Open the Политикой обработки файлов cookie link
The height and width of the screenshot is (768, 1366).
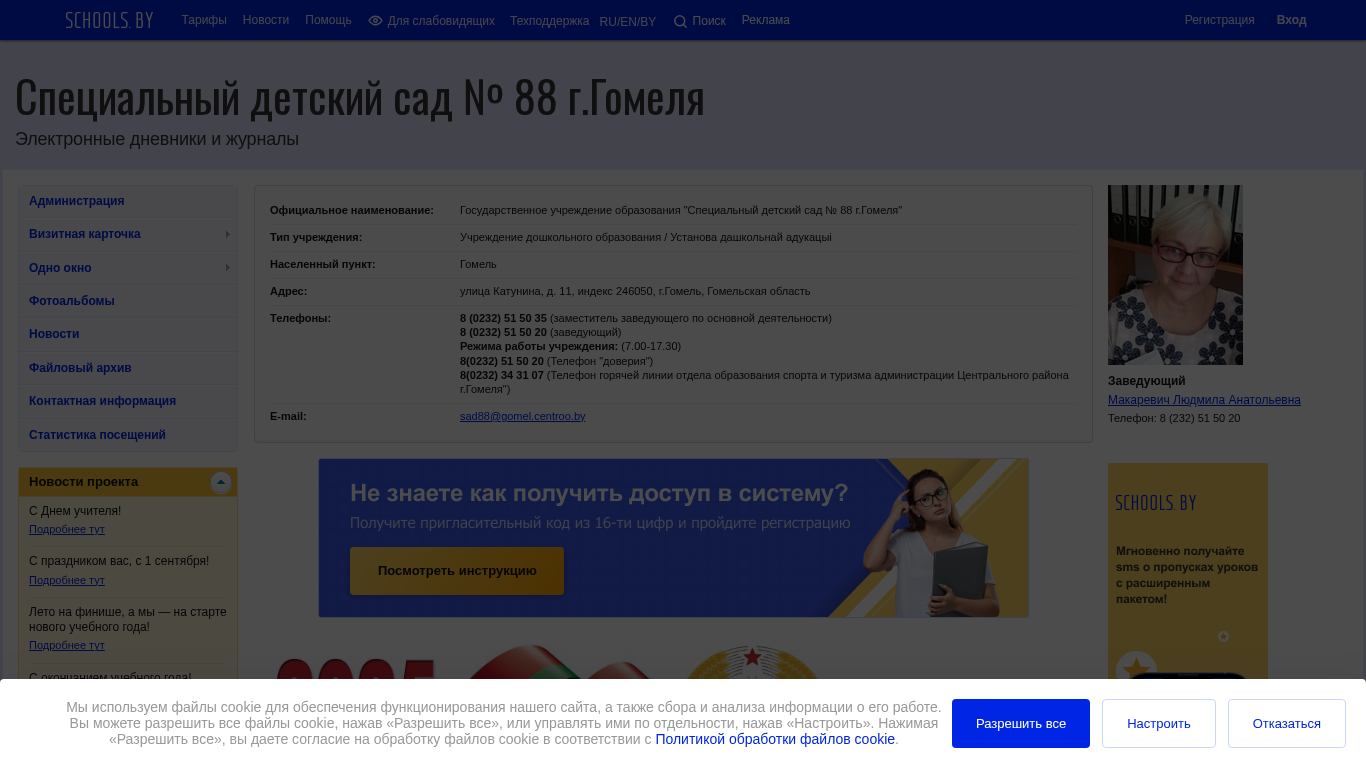click(775, 739)
